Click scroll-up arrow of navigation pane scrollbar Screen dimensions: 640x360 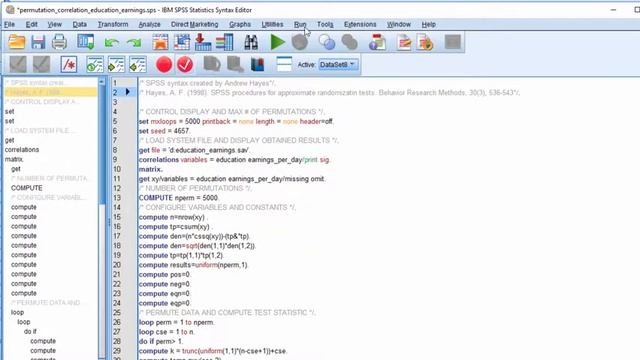pyautogui.click(x=102, y=82)
